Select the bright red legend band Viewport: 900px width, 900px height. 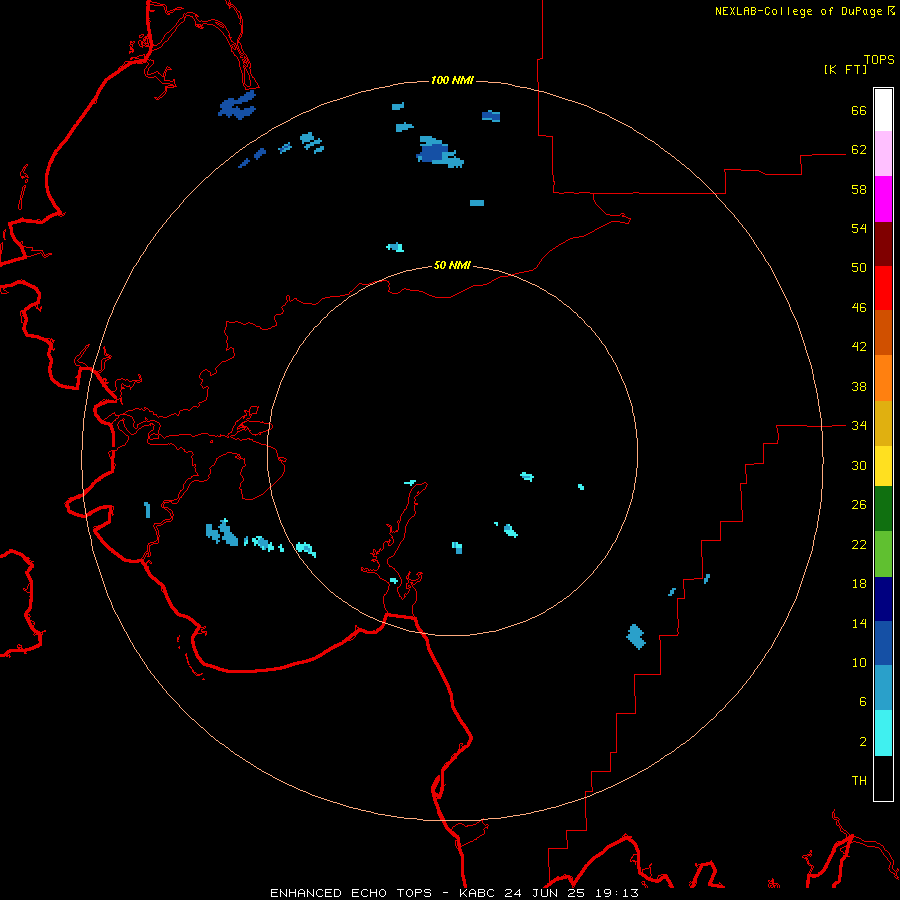click(x=883, y=288)
